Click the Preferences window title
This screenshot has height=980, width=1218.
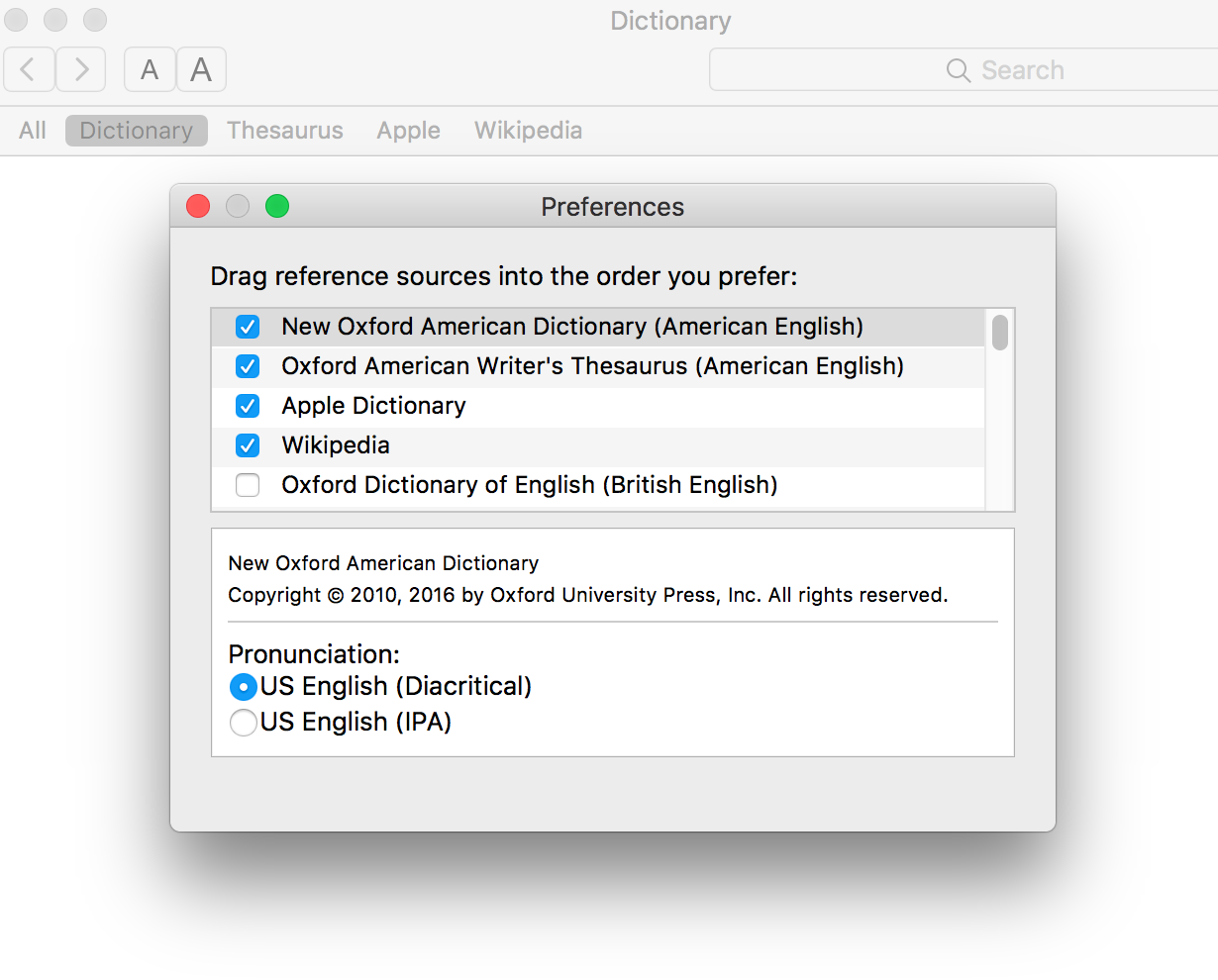tap(612, 207)
